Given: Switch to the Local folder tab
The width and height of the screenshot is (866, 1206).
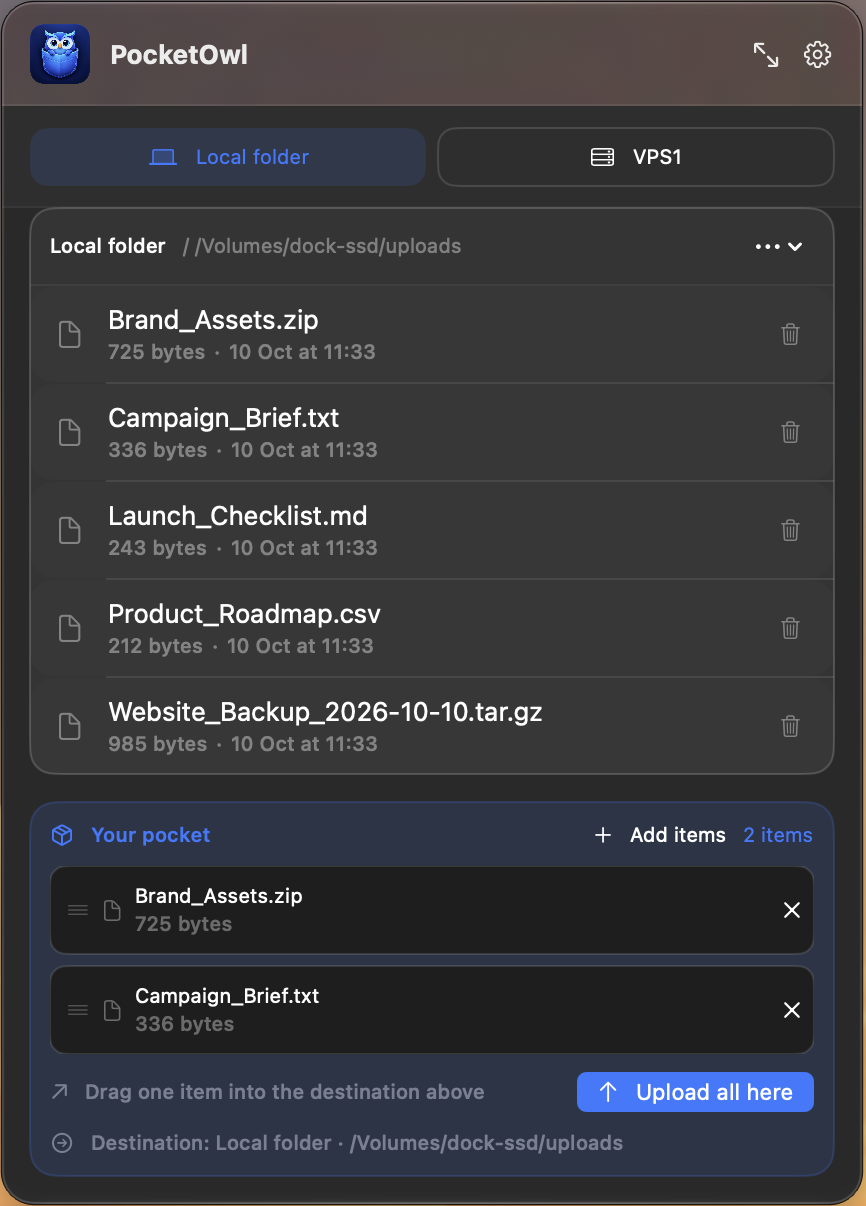Looking at the screenshot, I should click(x=228, y=157).
